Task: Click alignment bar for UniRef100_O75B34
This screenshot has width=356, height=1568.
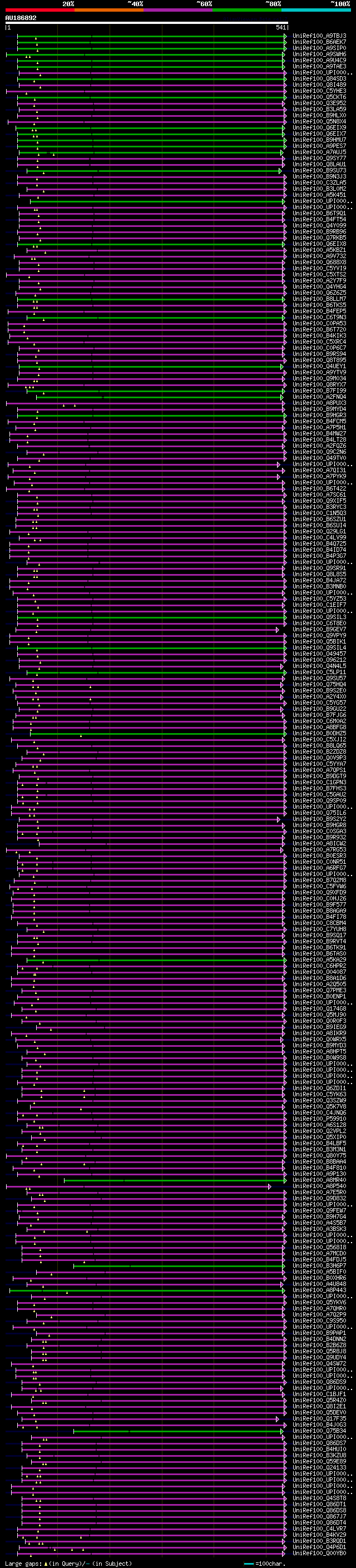Action: [179, 1431]
